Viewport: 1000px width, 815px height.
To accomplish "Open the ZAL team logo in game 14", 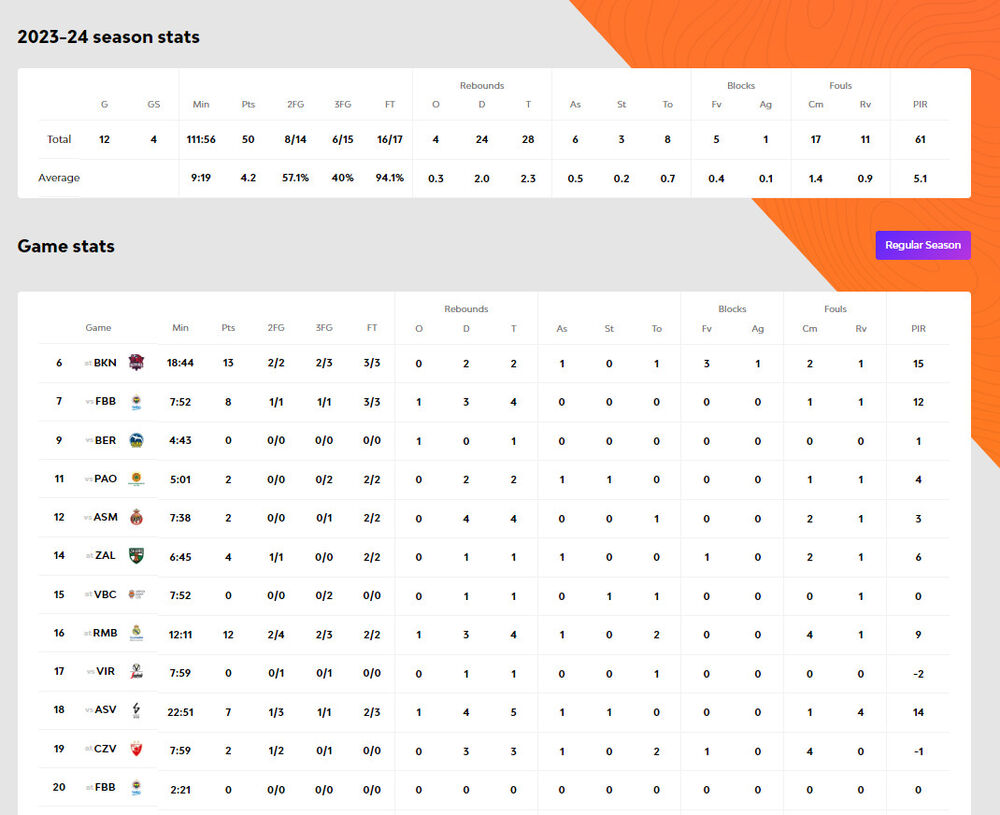I will 136,556.
